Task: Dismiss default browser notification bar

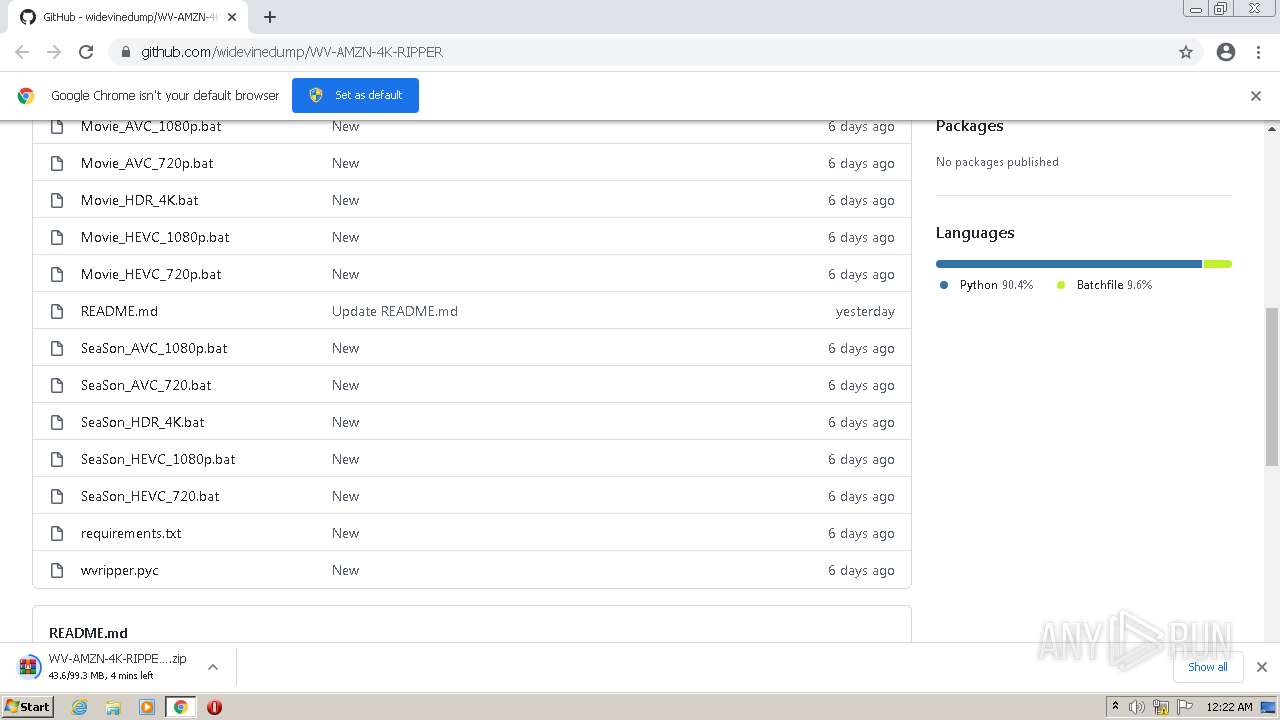Action: (x=1256, y=96)
